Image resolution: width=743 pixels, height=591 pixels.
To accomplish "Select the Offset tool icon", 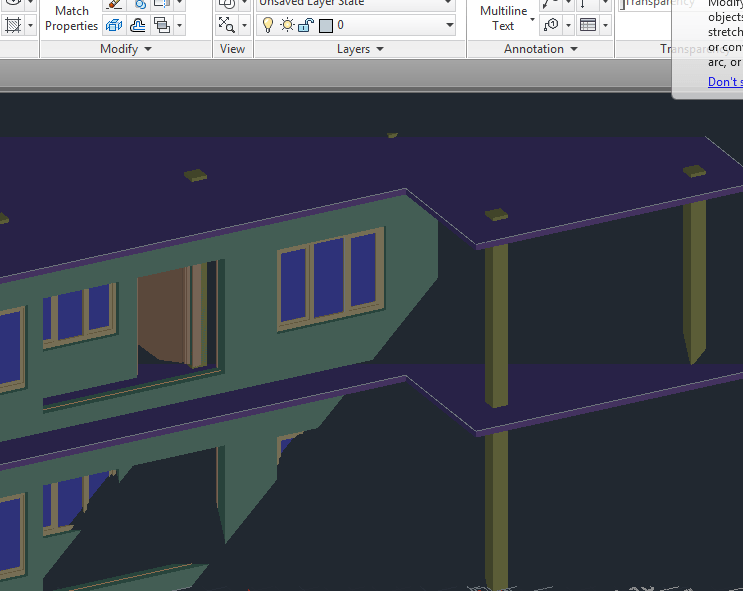I will click(x=138, y=25).
